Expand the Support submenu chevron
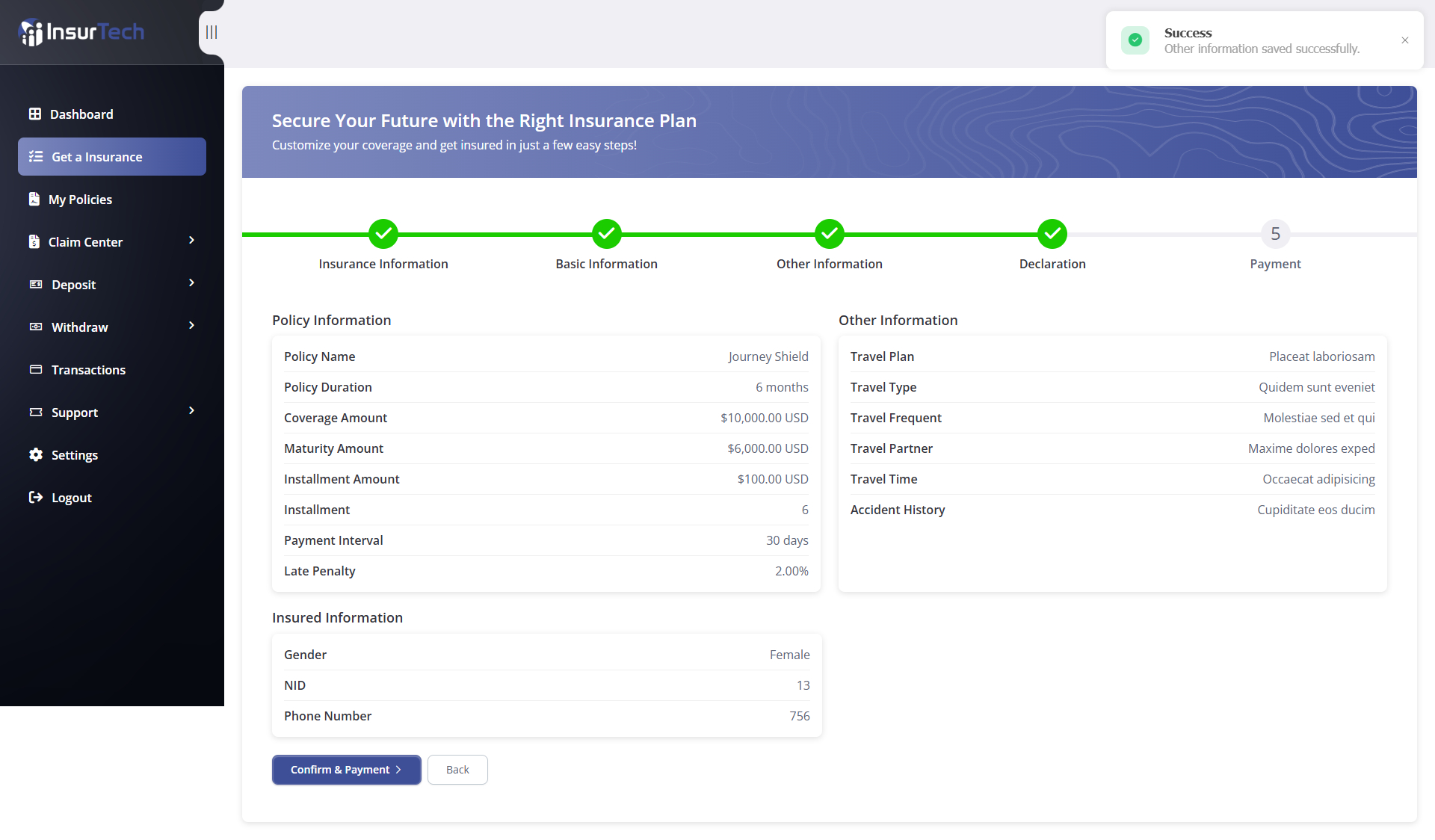 [x=192, y=411]
